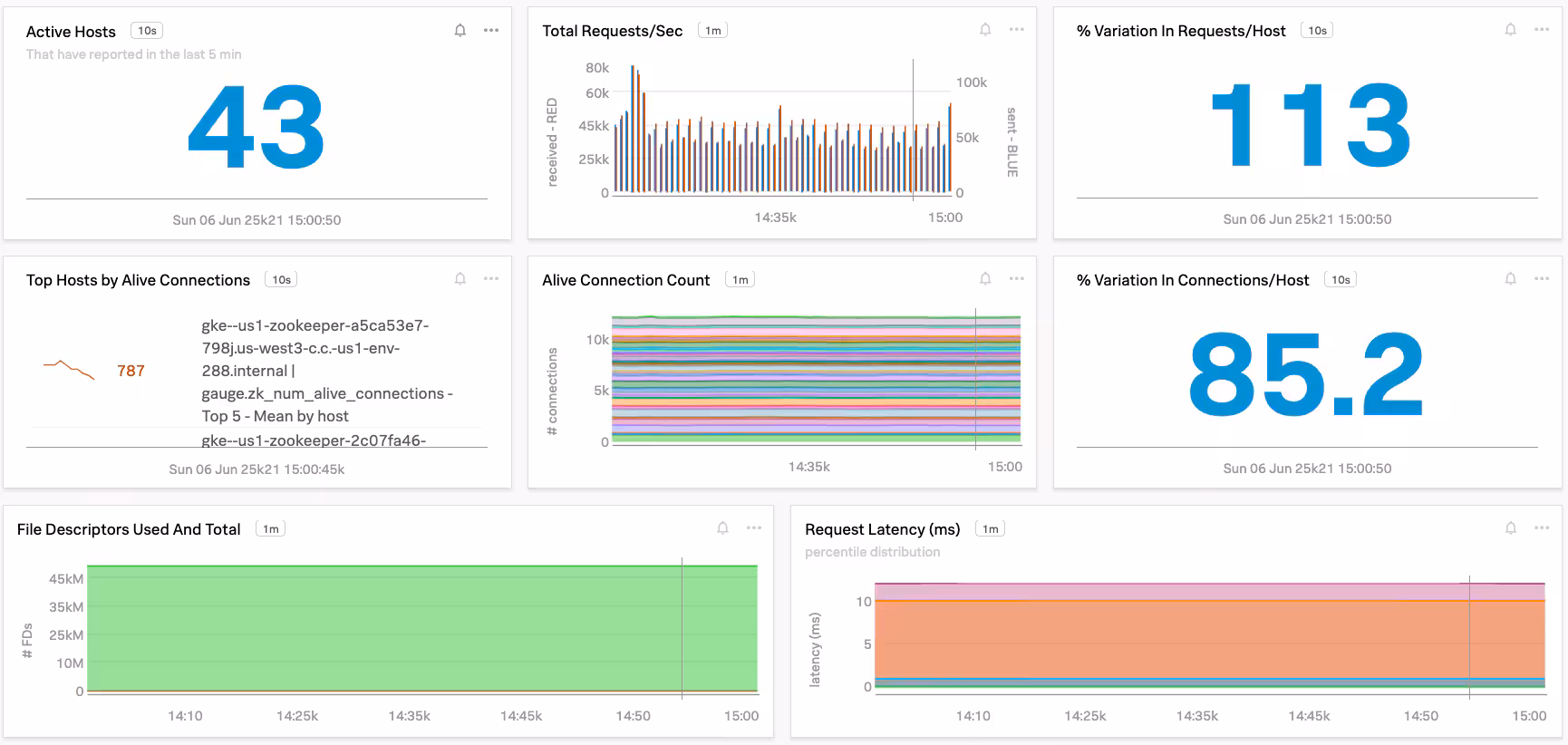This screenshot has height=745, width=1568.
Task: Click the Request Latency (ms) chart title
Action: 882,529
